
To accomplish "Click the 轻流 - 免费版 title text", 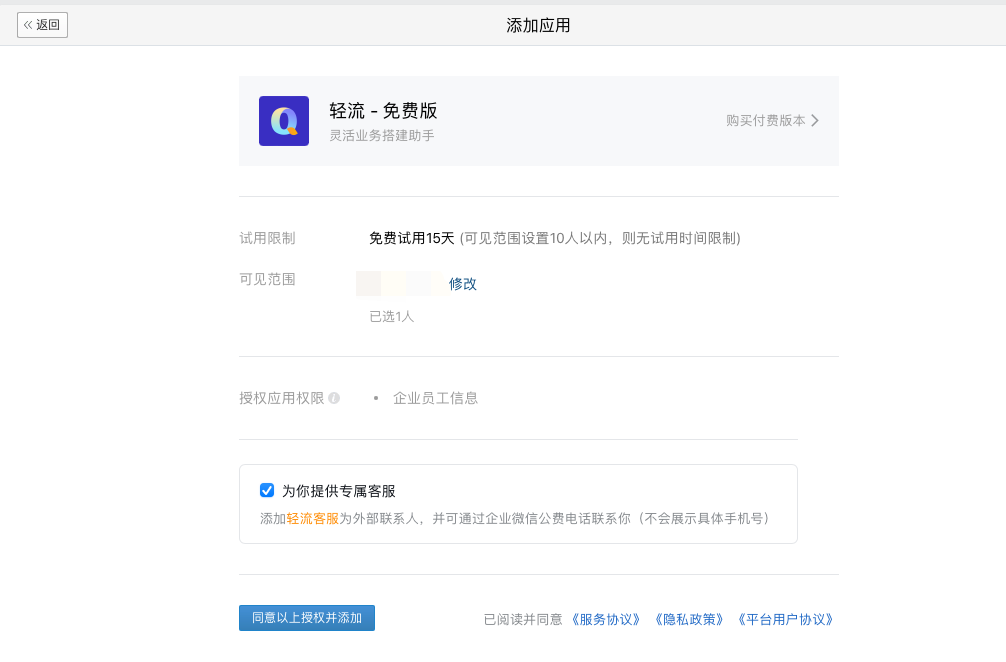I will (x=383, y=111).
